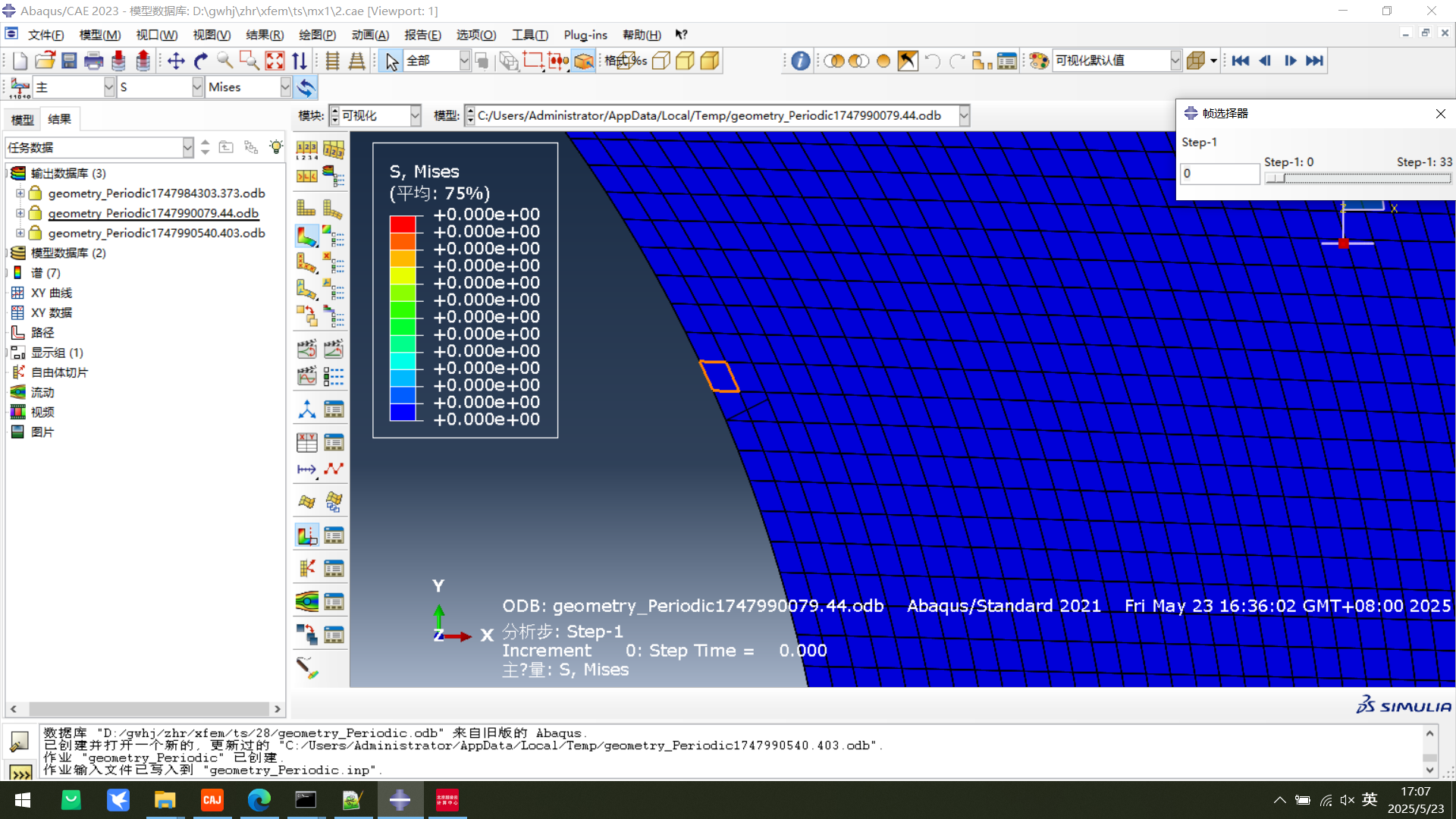Click the Save model database icon

[69, 61]
